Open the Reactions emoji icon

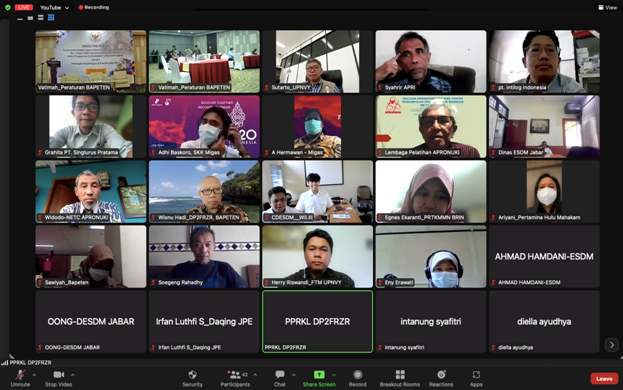pos(441,375)
